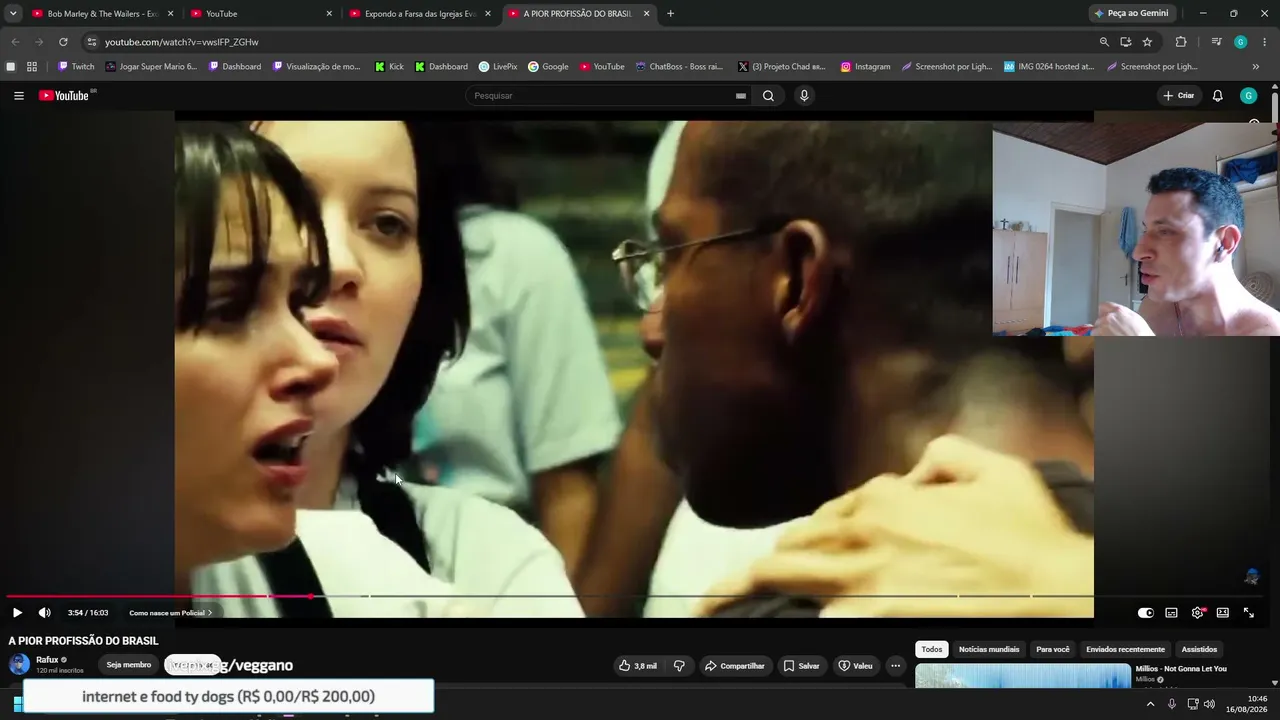Click the YouTube search magnifier button
This screenshot has height=720, width=1280.
coord(768,96)
